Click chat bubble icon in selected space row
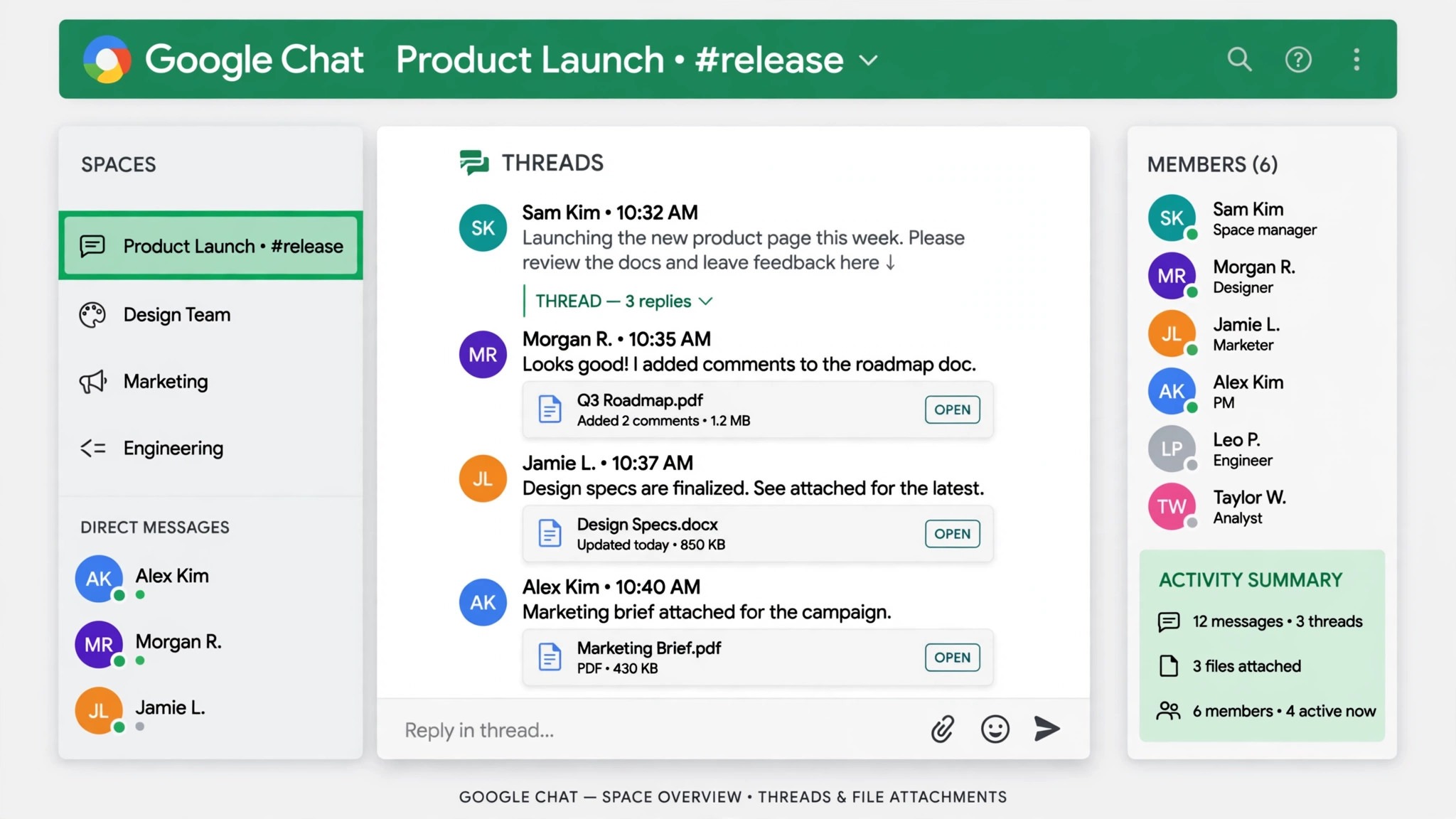1456x819 pixels. (x=92, y=246)
